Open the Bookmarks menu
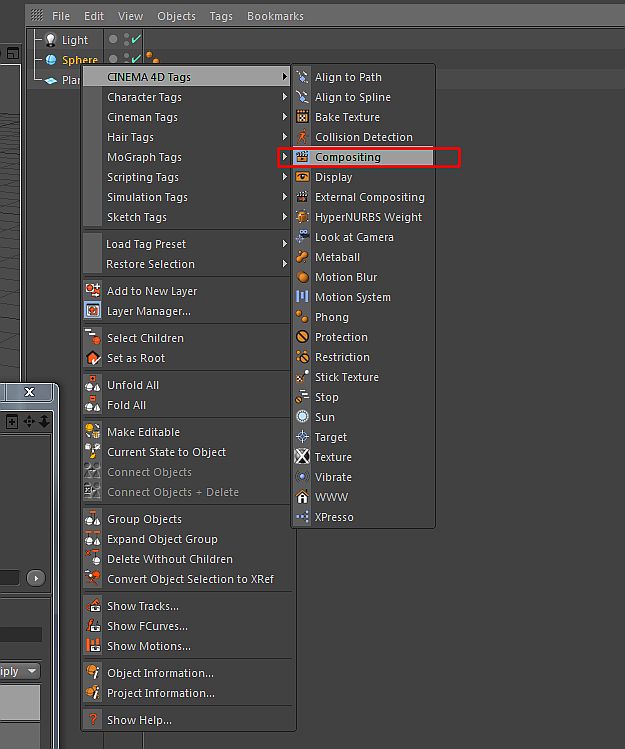Screen dimensions: 625x749 pyautogui.click(x=275, y=16)
